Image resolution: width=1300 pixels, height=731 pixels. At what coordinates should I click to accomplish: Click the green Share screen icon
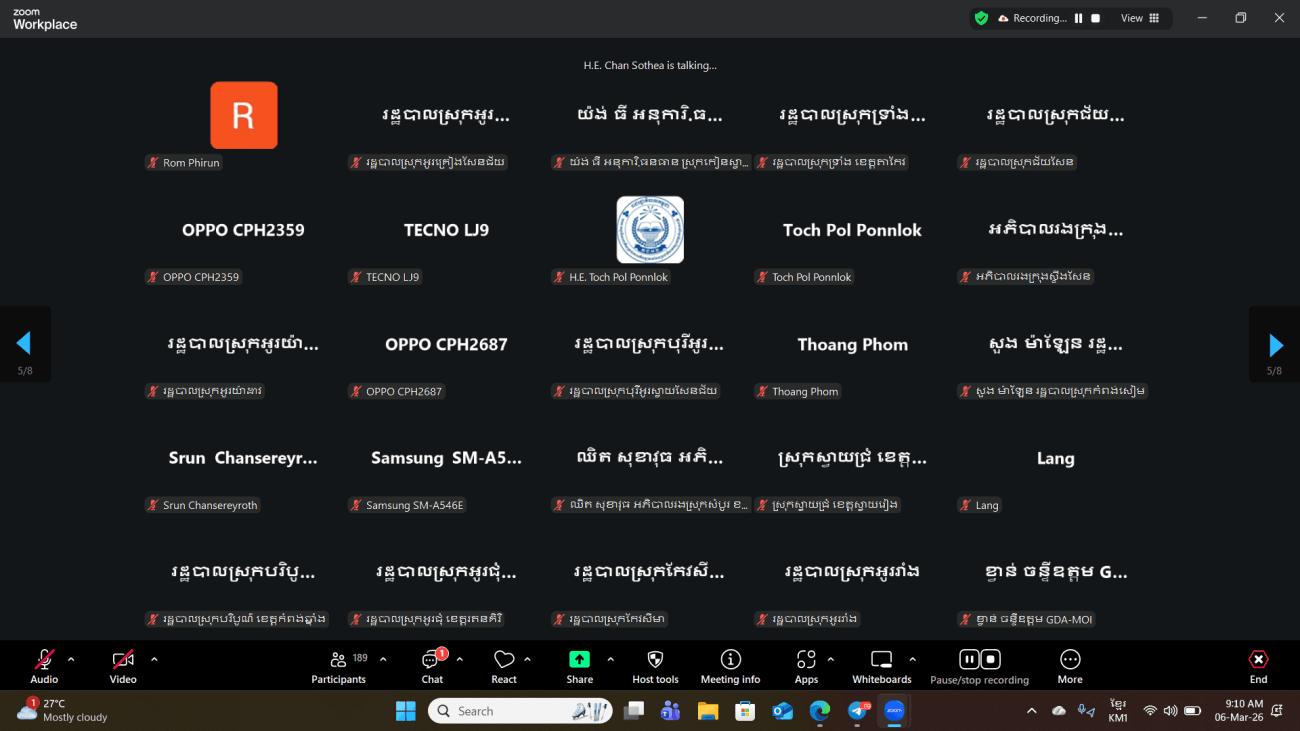[x=579, y=660]
